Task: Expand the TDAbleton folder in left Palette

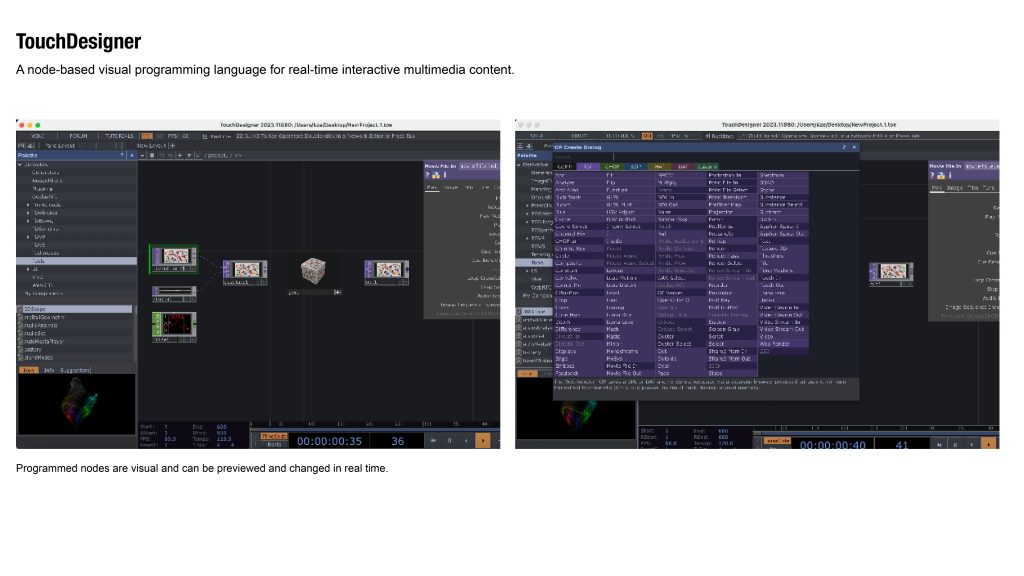Action: [28, 213]
